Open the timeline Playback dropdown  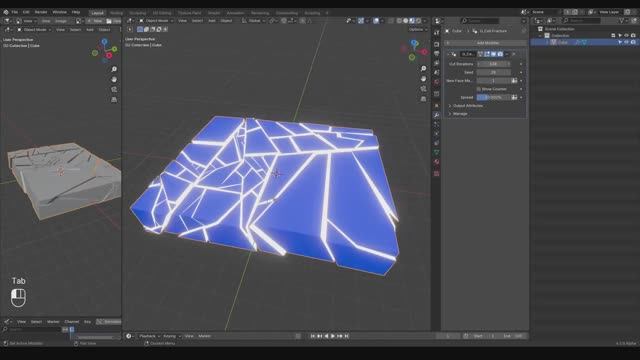click(x=149, y=336)
